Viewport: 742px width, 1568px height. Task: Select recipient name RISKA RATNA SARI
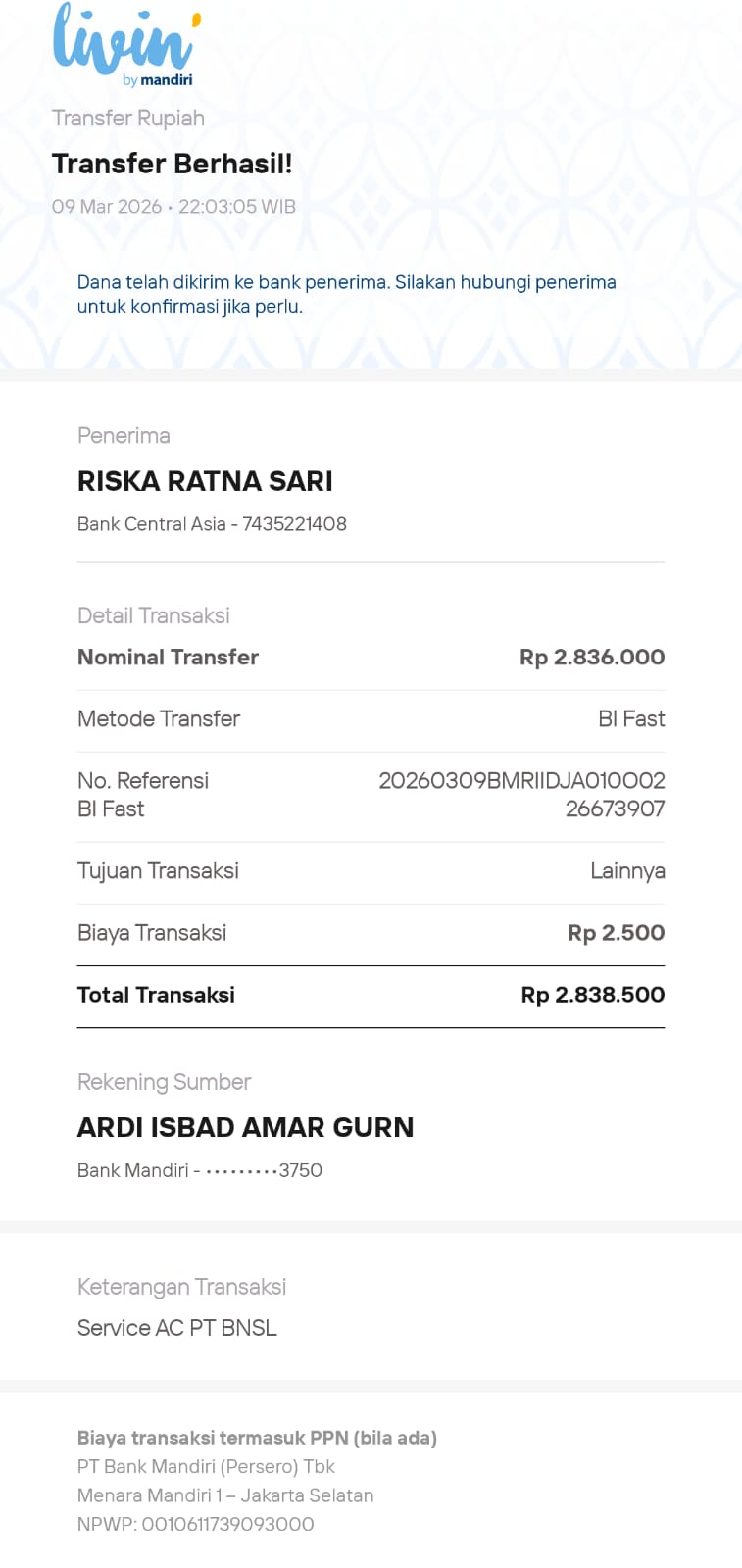click(205, 481)
